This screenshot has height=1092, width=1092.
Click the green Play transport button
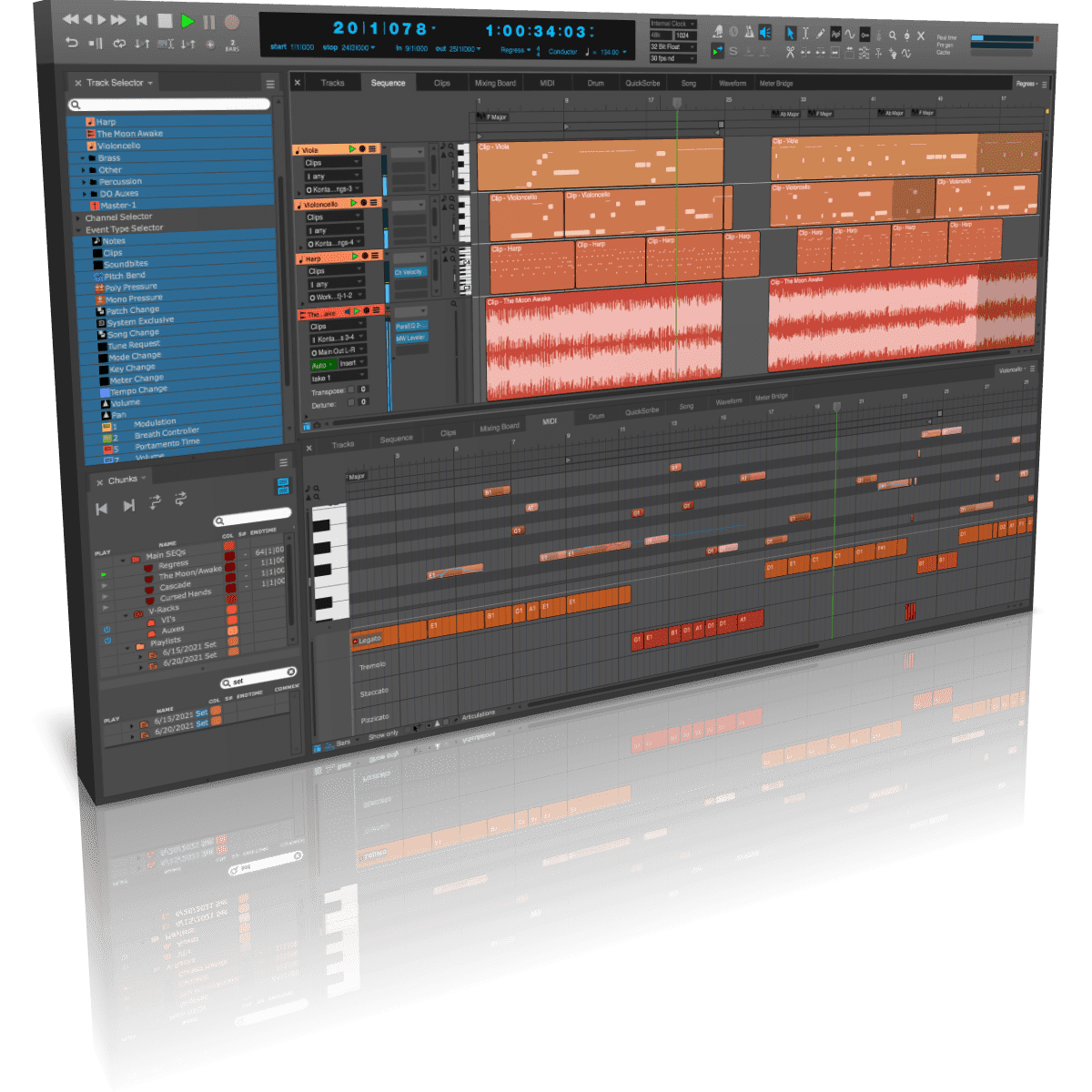(187, 21)
